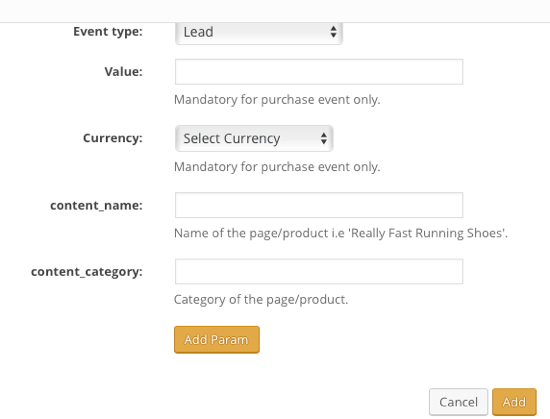This screenshot has width=550, height=419.
Task: Click the 'content_name:' label
Action: [x=96, y=205]
